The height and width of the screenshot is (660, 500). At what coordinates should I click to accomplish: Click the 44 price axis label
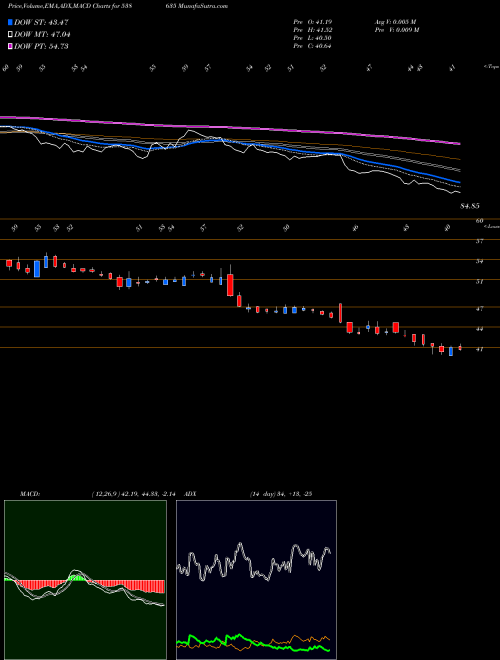479,329
